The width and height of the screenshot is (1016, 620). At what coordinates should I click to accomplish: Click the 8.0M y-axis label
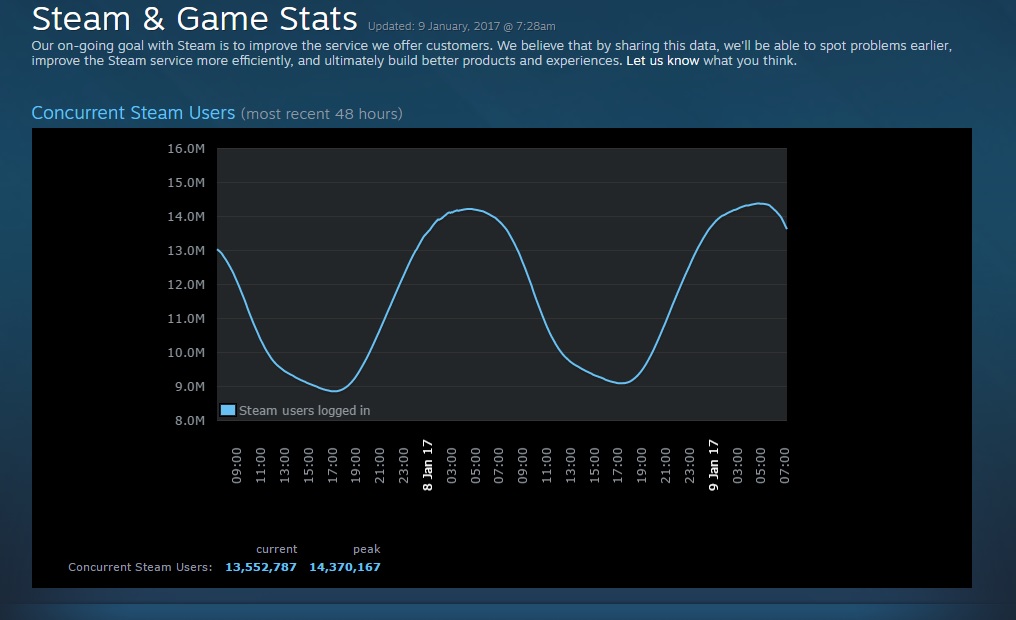190,420
